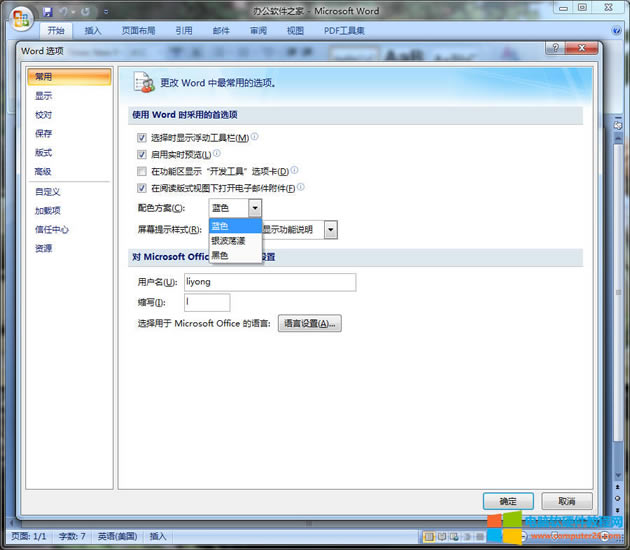The height and width of the screenshot is (550, 630).
Task: Switch to Full Screen Reading view icon
Action: coord(442,536)
